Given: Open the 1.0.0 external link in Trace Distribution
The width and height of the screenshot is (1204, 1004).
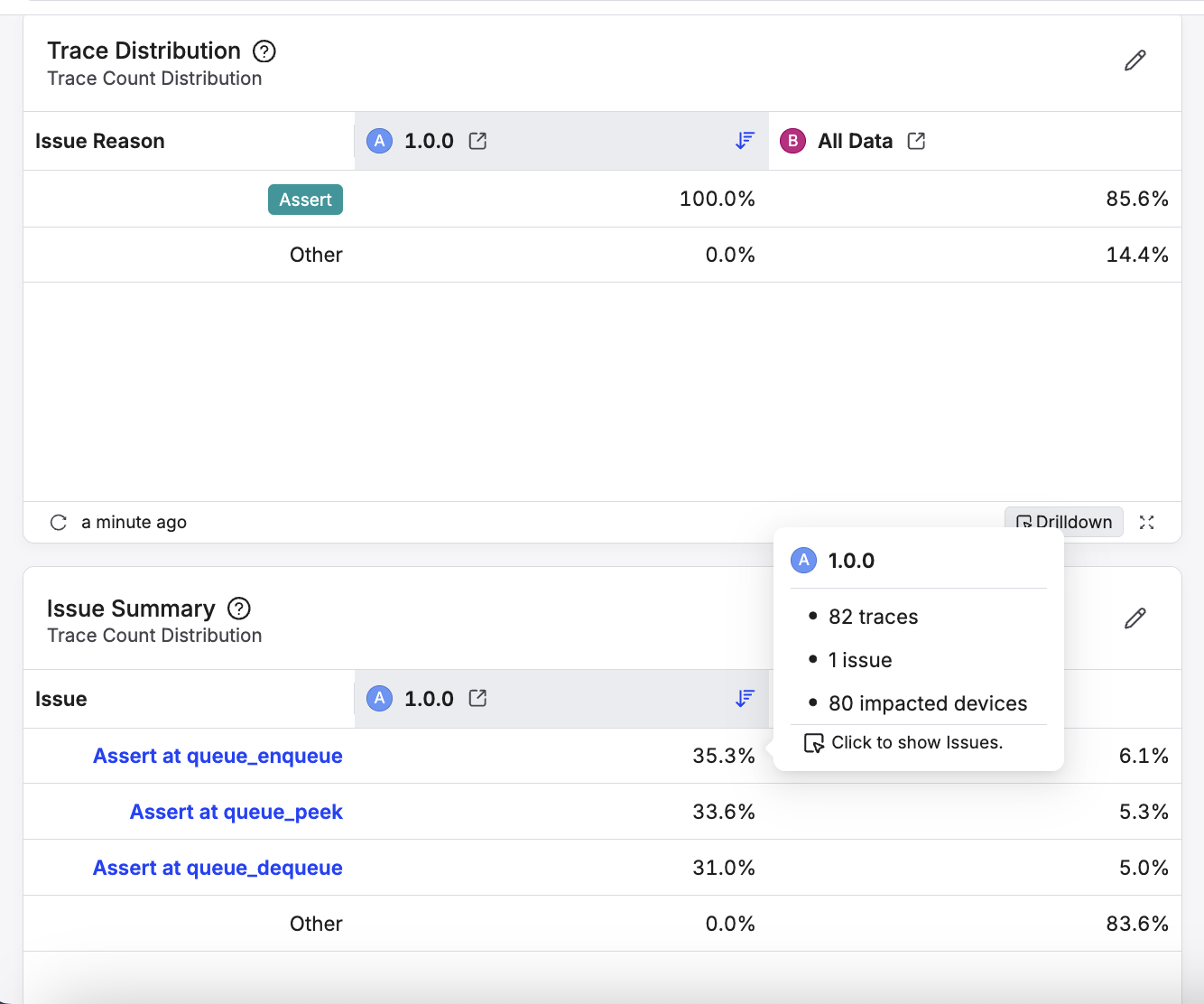Looking at the screenshot, I should (477, 141).
